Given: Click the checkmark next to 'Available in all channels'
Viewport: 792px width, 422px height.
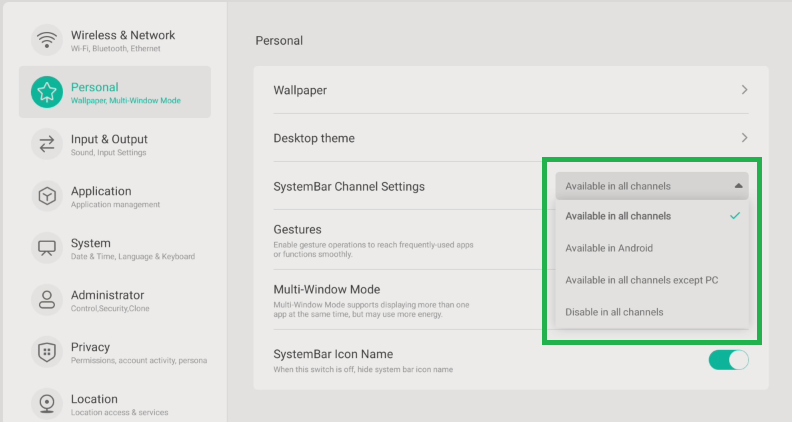Looking at the screenshot, I should [735, 216].
